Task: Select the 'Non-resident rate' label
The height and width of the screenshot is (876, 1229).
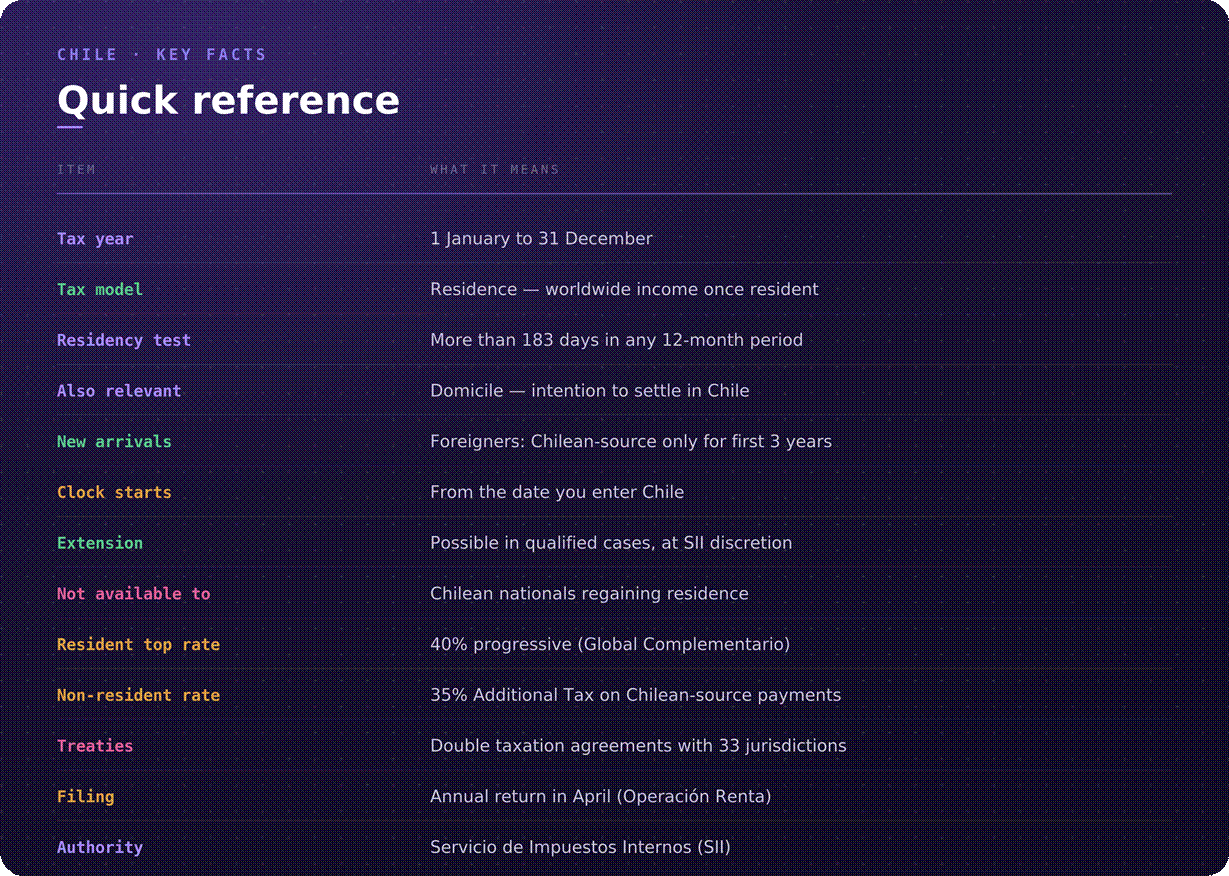Action: pos(138,695)
